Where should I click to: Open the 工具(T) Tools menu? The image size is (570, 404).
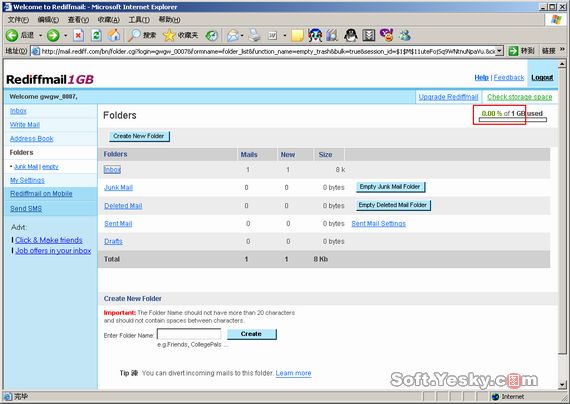[139, 20]
